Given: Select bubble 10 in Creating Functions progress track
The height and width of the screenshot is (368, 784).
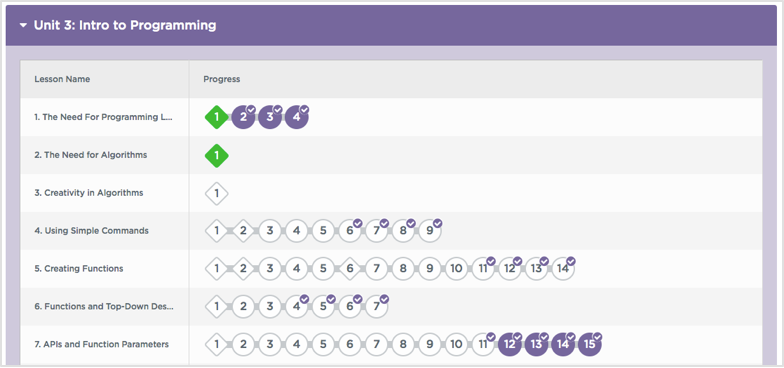Looking at the screenshot, I should pyautogui.click(x=456, y=269).
